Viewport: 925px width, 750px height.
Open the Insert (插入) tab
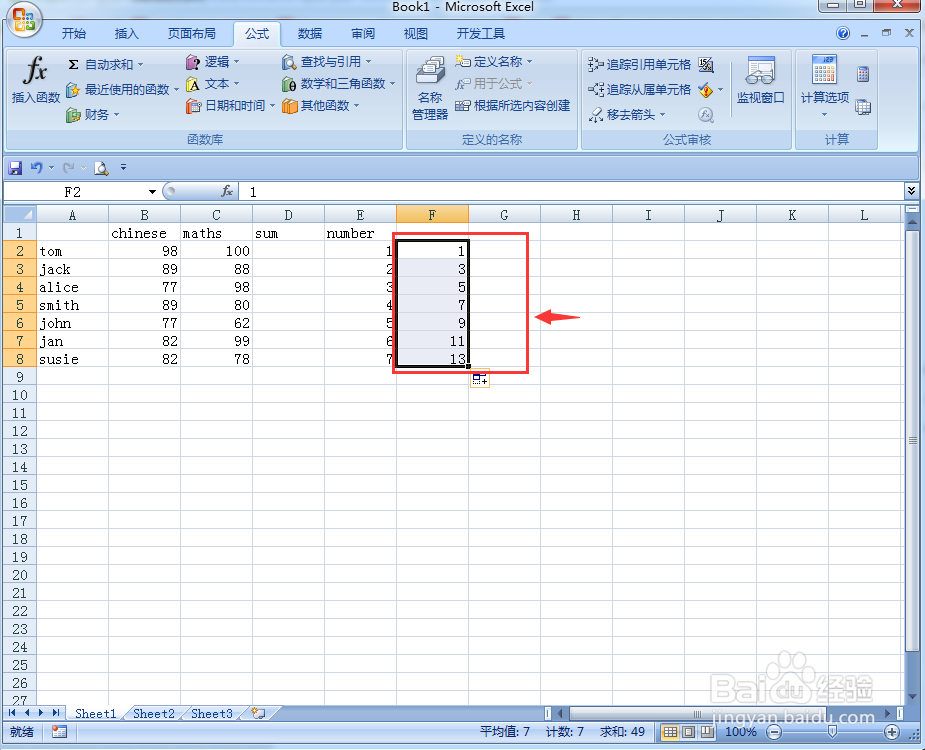pyautogui.click(x=126, y=34)
